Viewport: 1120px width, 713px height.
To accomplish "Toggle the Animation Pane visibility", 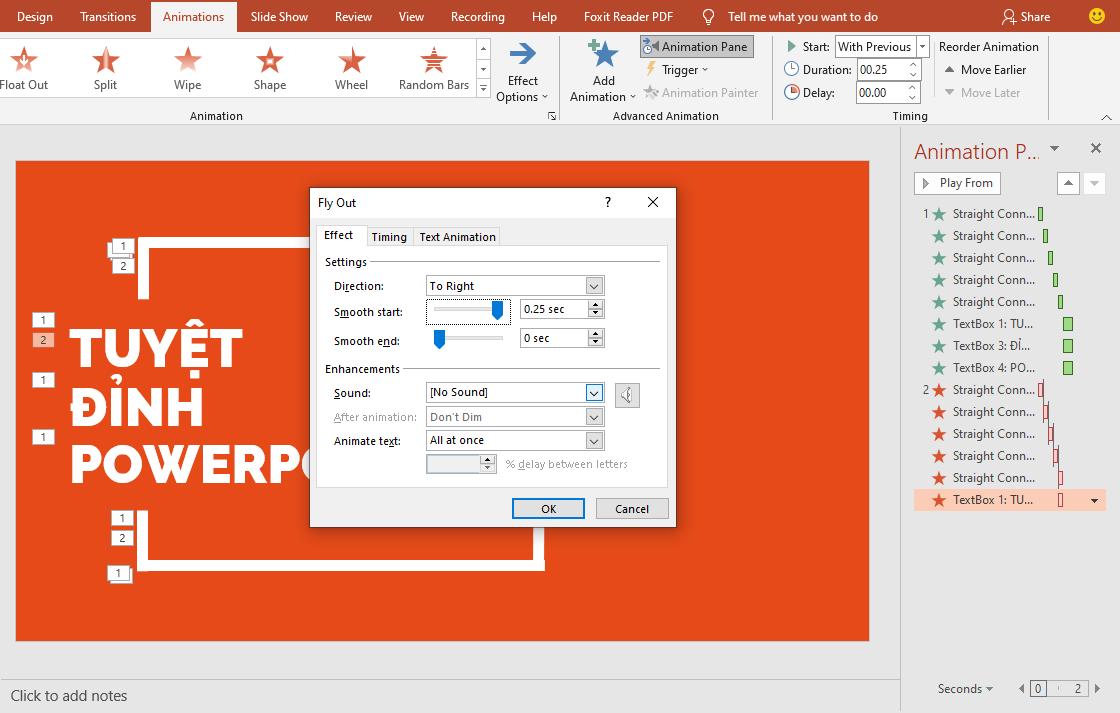I will pyautogui.click(x=696, y=46).
